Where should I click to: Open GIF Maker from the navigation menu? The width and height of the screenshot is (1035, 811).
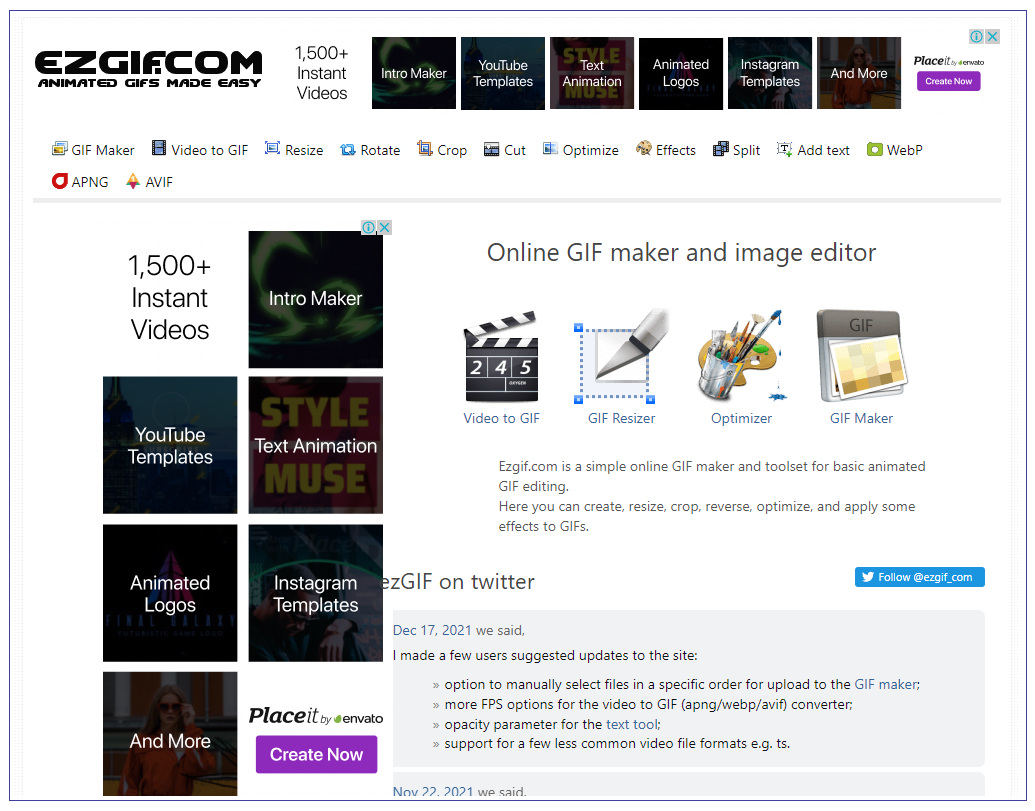93,150
